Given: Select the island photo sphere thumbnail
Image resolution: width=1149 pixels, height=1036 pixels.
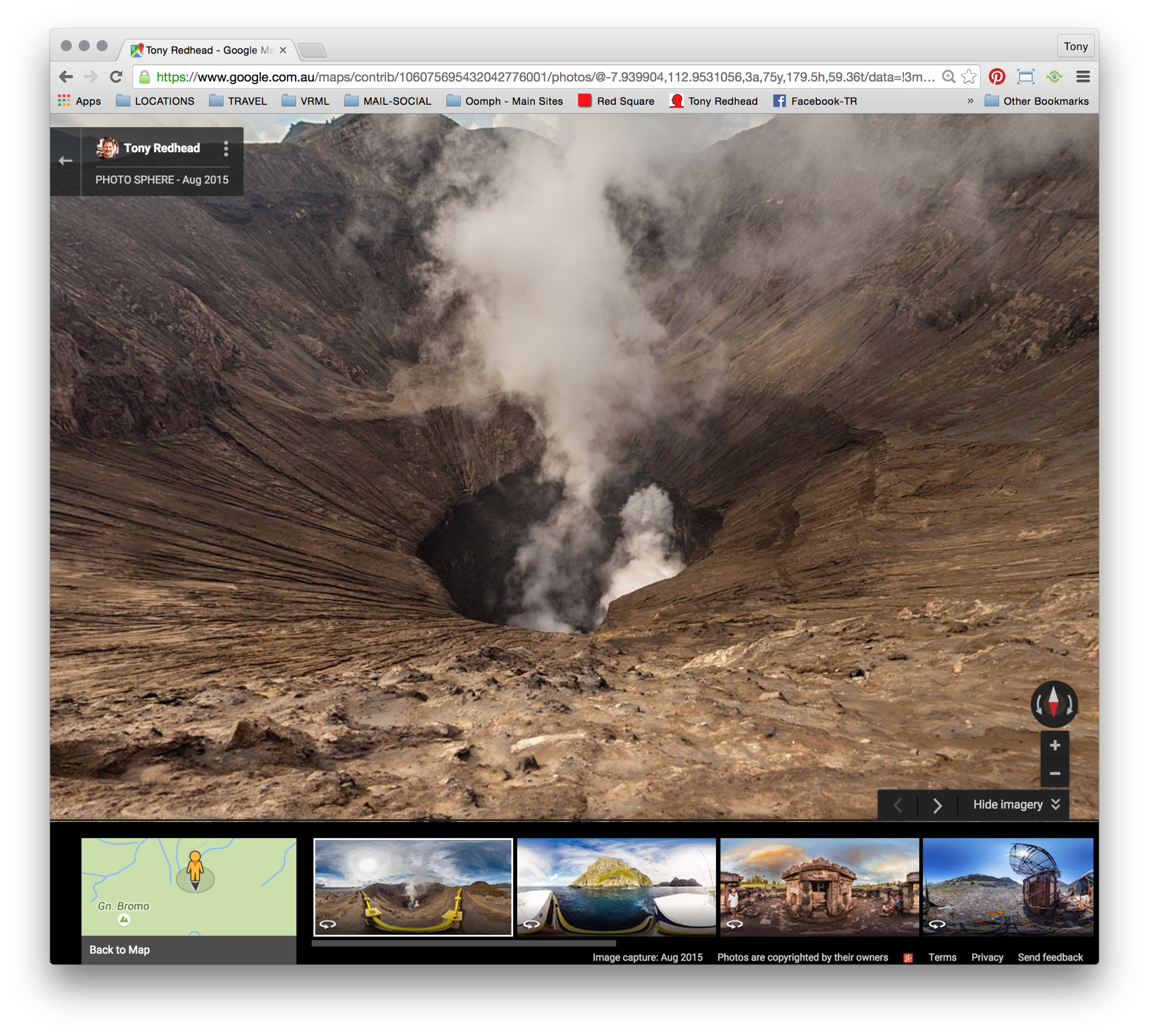Looking at the screenshot, I should (616, 886).
